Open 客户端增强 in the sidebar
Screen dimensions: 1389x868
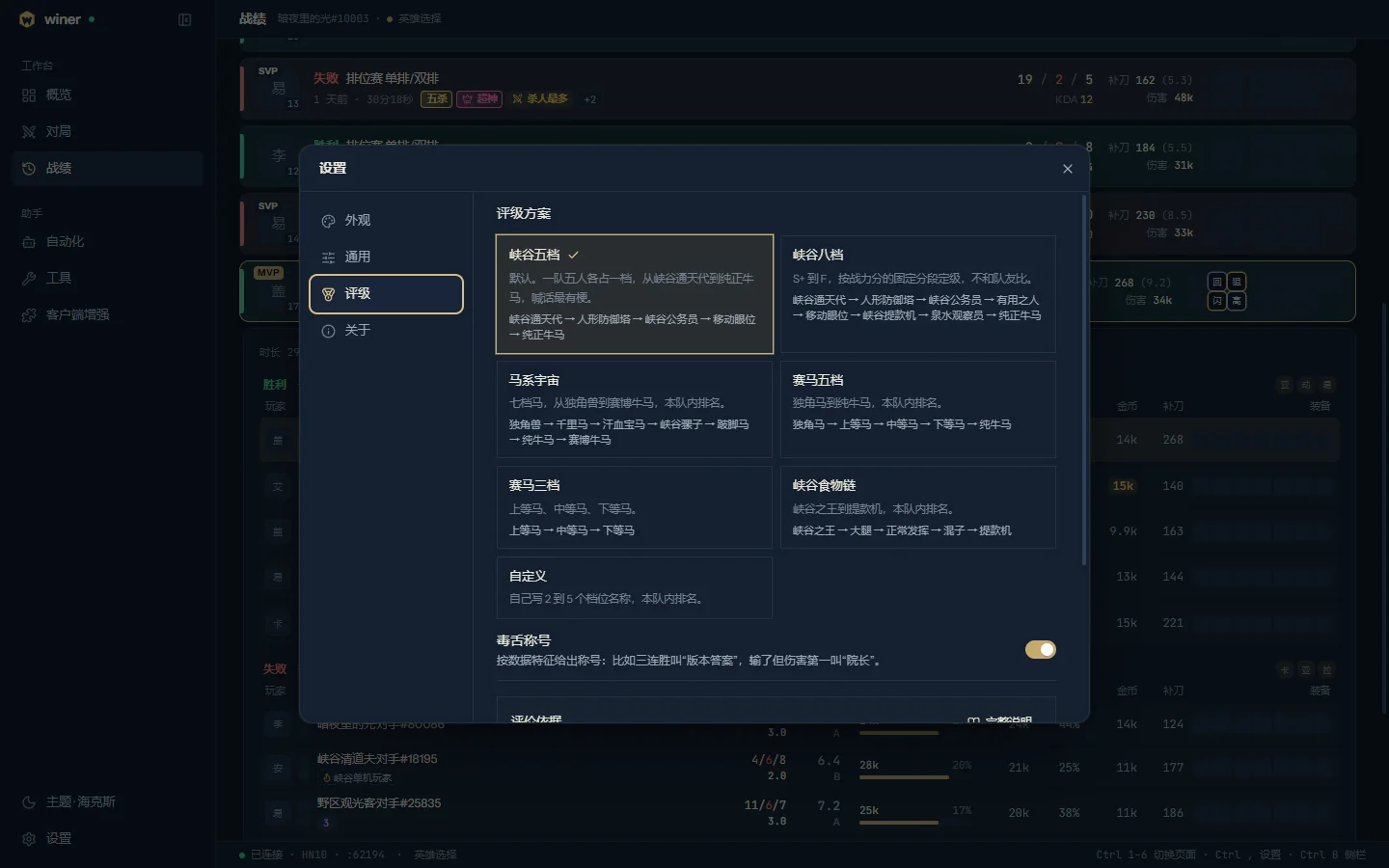[x=108, y=314]
